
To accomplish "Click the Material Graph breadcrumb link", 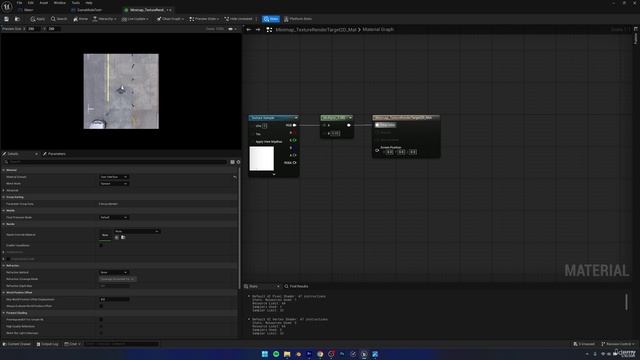I will pos(378,29).
